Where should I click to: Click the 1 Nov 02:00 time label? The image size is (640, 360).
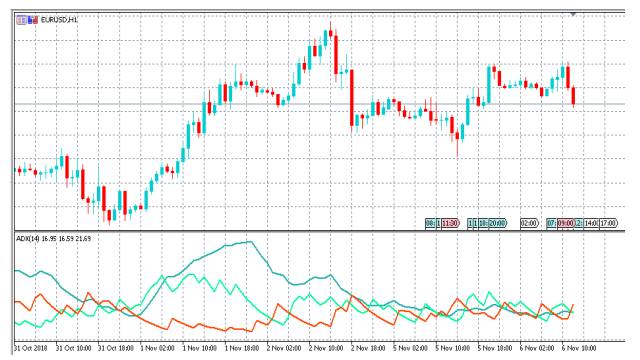pyautogui.click(x=158, y=348)
